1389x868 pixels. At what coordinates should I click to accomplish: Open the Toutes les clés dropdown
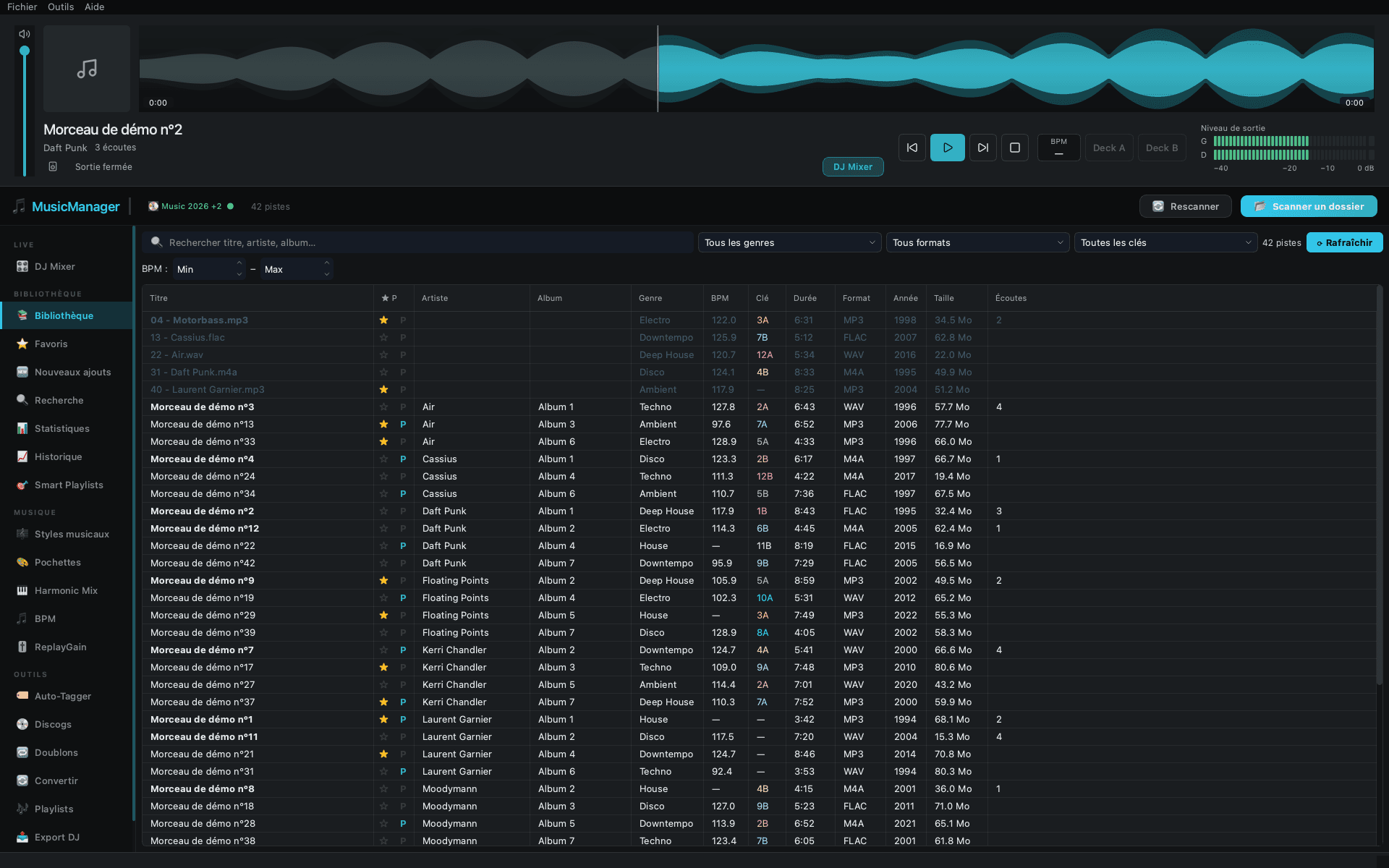[1165, 242]
